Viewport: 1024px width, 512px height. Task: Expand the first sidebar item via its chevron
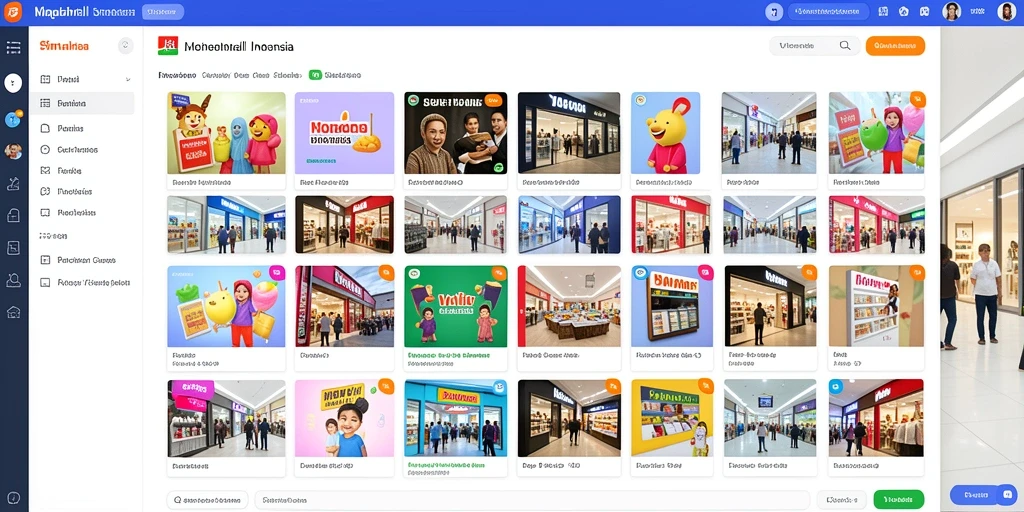pos(127,80)
